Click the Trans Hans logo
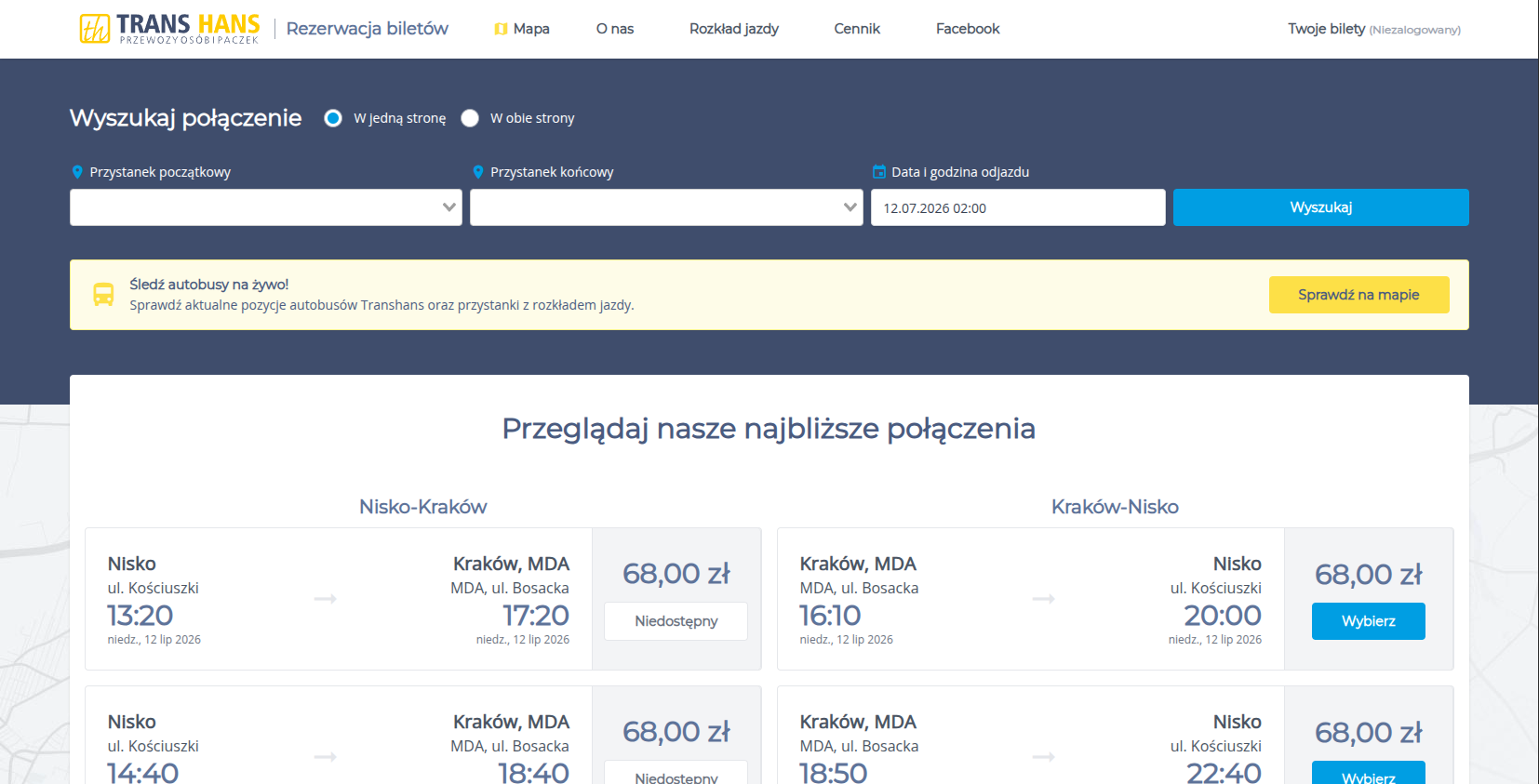Viewport: 1539px width, 784px height. tap(169, 29)
